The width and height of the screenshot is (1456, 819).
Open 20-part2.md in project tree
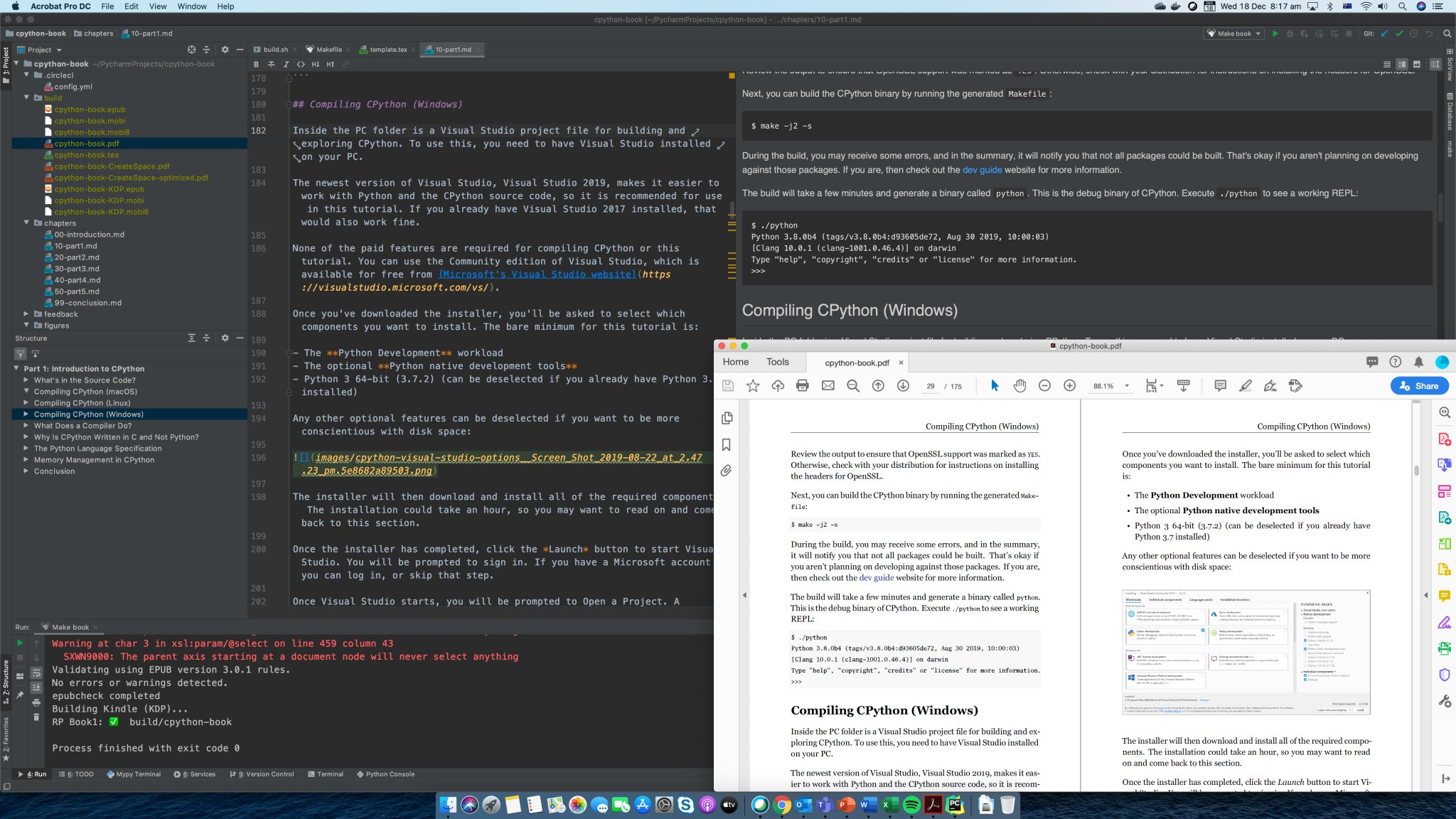pyautogui.click(x=77, y=257)
